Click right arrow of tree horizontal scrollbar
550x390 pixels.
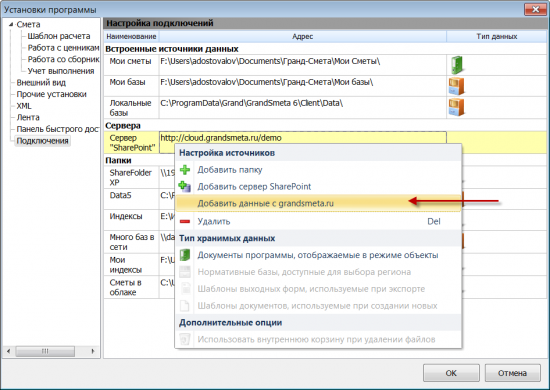(93, 351)
